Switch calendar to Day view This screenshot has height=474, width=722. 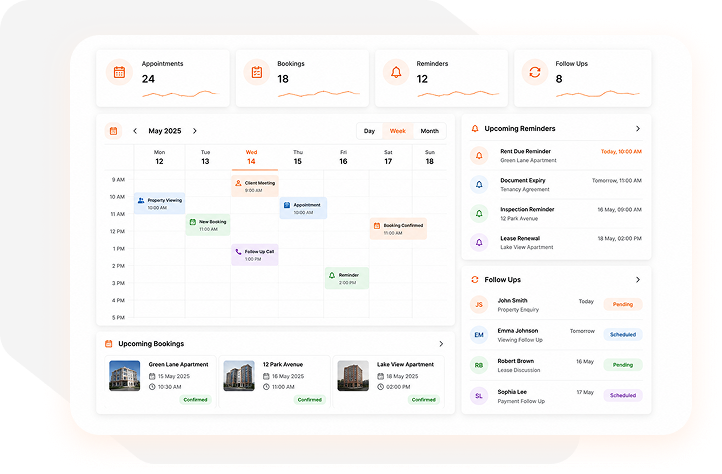pyautogui.click(x=369, y=131)
